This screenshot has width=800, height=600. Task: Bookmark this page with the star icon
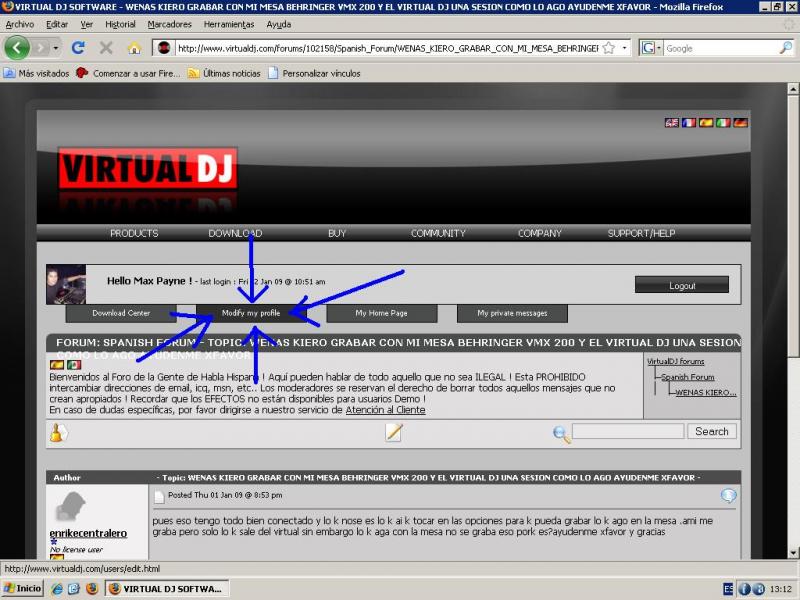[x=608, y=48]
